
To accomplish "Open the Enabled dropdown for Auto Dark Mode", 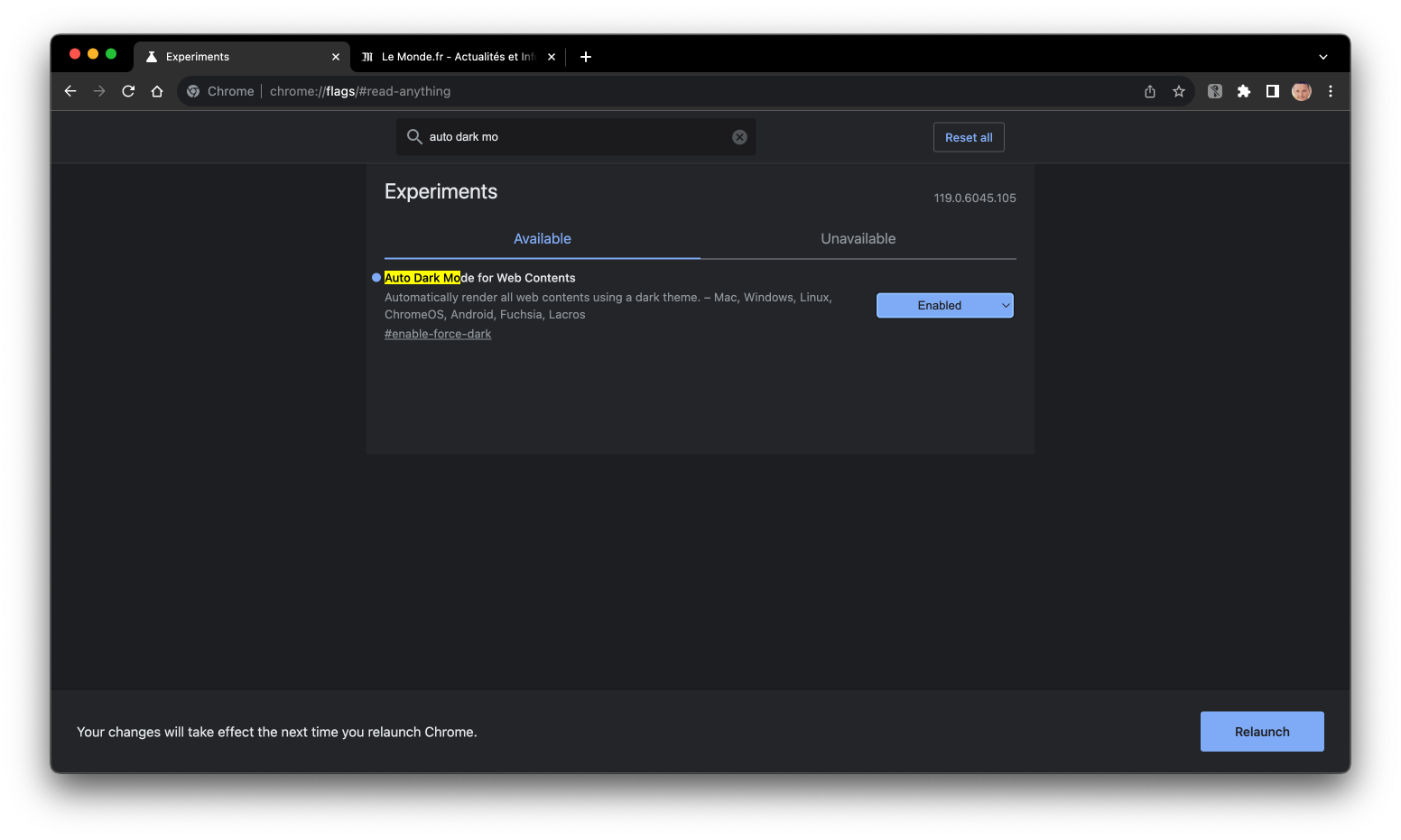I will [944, 306].
